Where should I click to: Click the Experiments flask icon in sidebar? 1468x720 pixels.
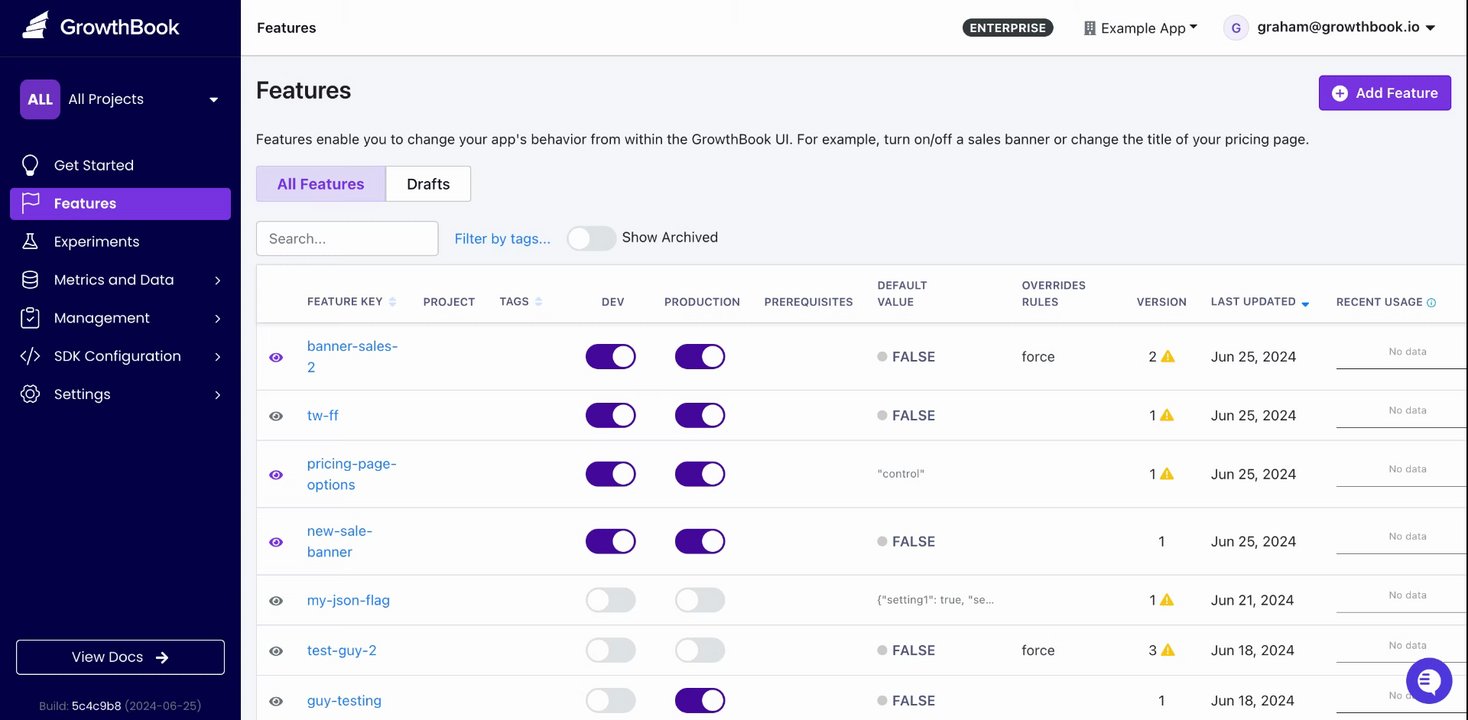tap(30, 242)
